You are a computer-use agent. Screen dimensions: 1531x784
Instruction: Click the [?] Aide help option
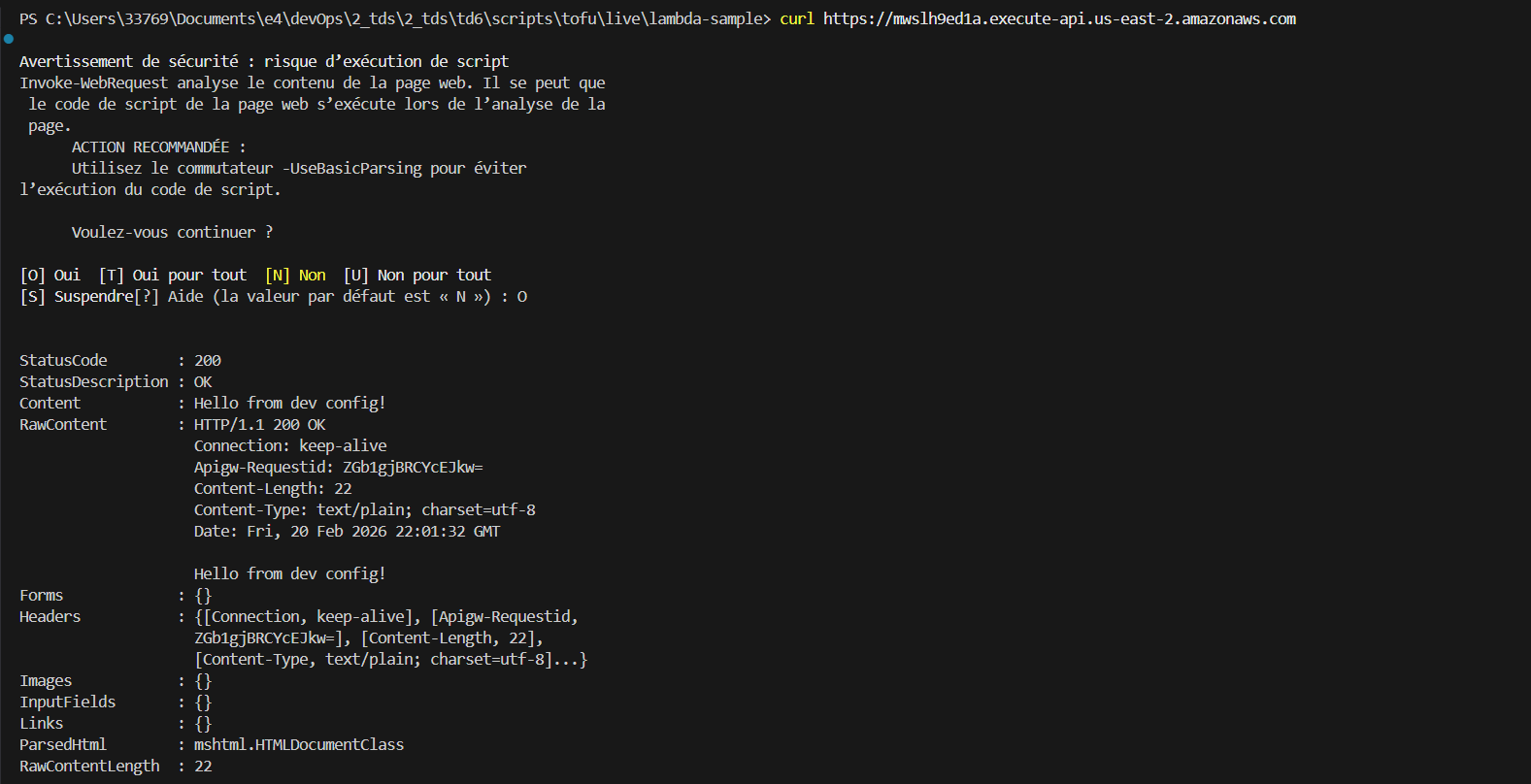tap(169, 297)
